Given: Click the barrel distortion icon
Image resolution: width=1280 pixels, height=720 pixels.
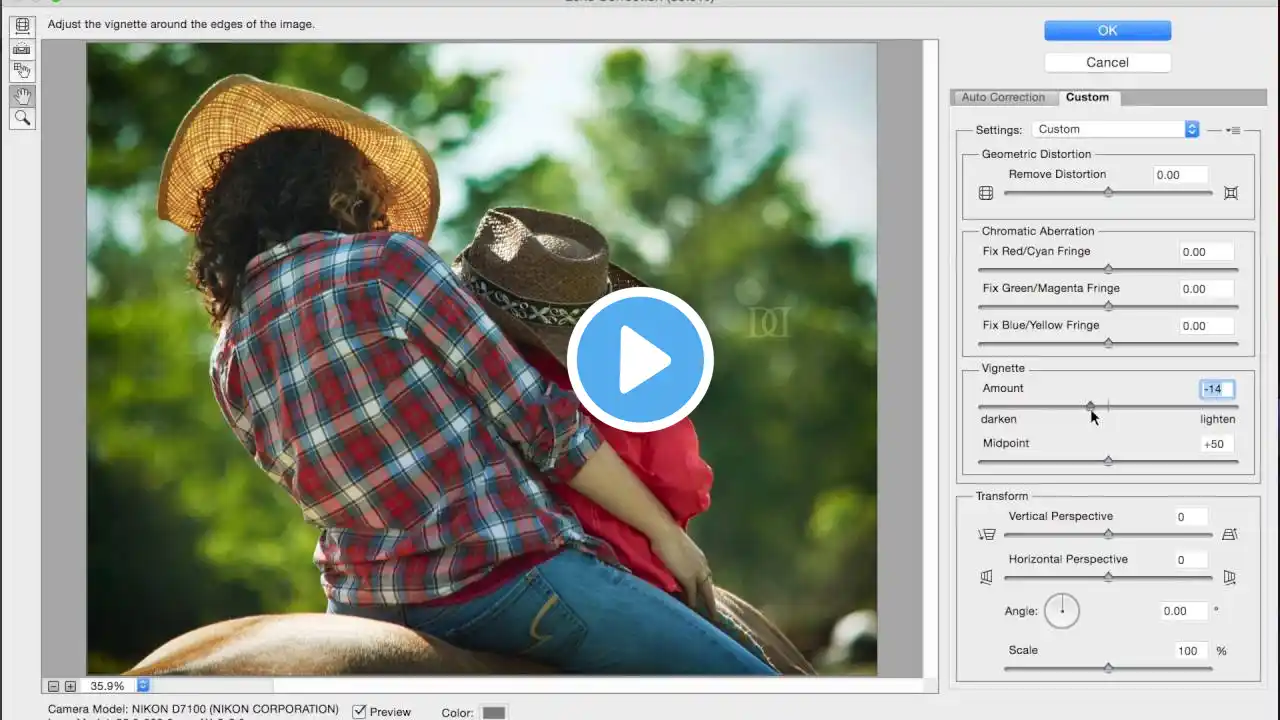Looking at the screenshot, I should (x=986, y=193).
